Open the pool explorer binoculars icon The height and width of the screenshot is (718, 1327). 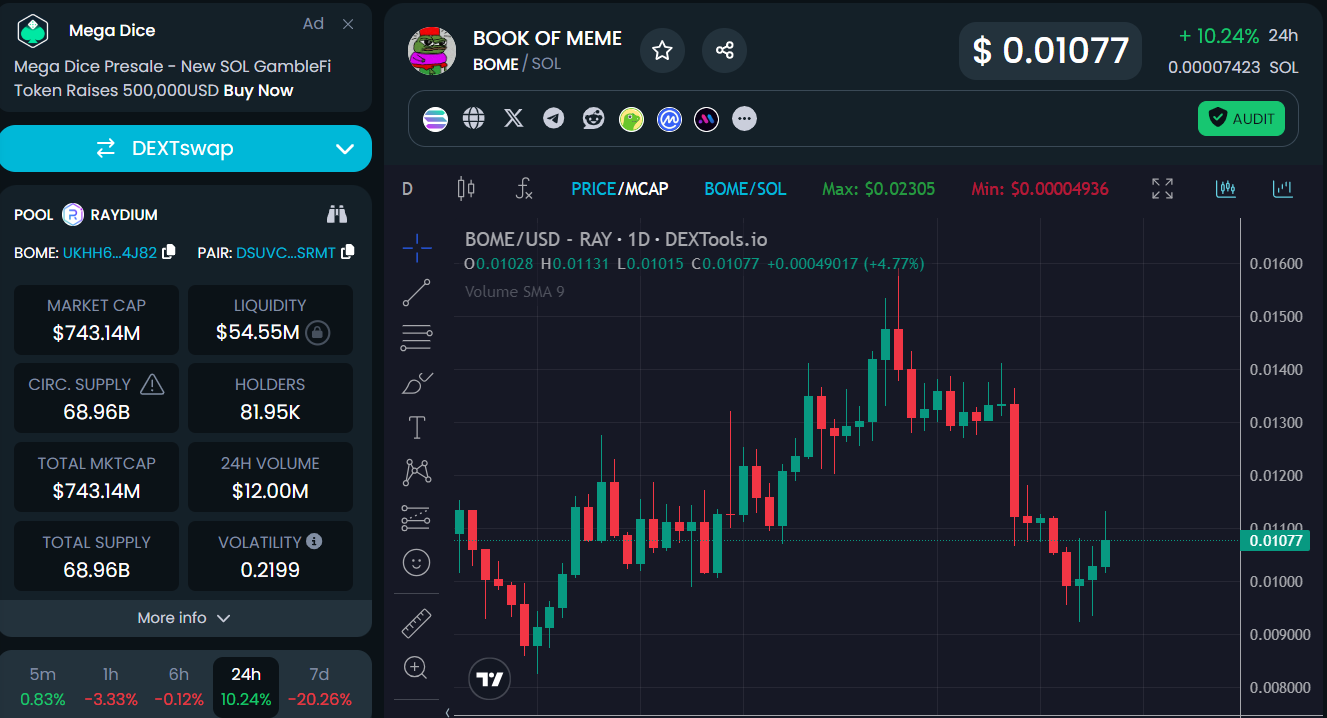click(x=337, y=214)
